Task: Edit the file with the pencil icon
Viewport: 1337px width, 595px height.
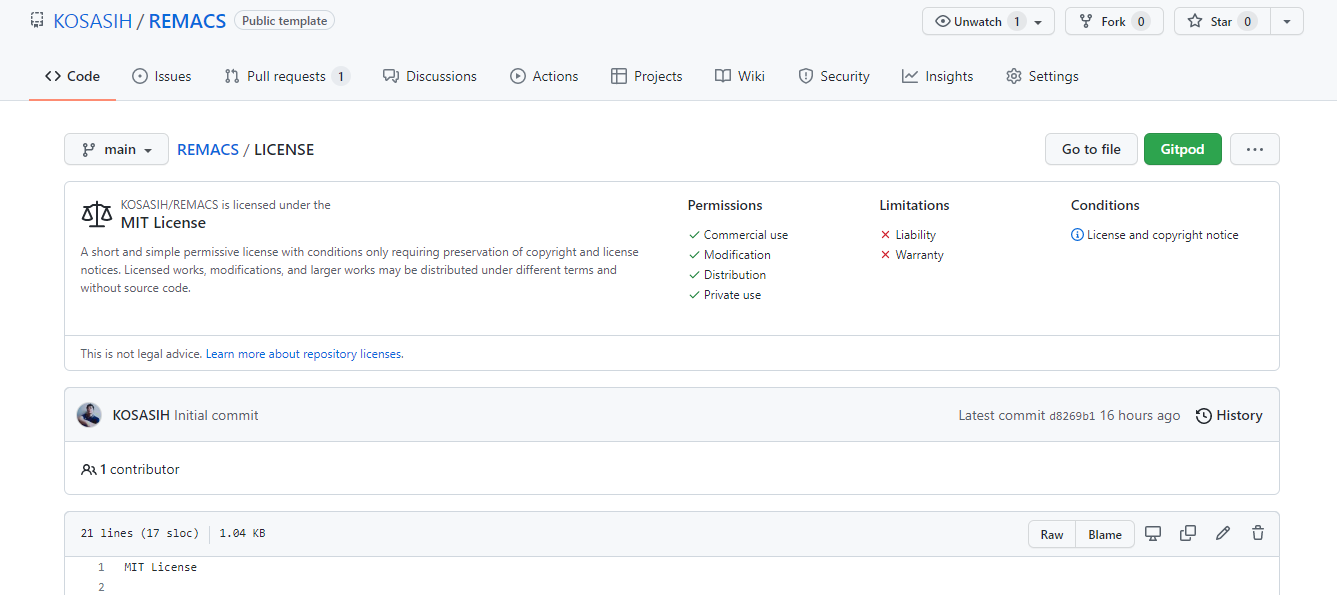Action: [x=1223, y=533]
